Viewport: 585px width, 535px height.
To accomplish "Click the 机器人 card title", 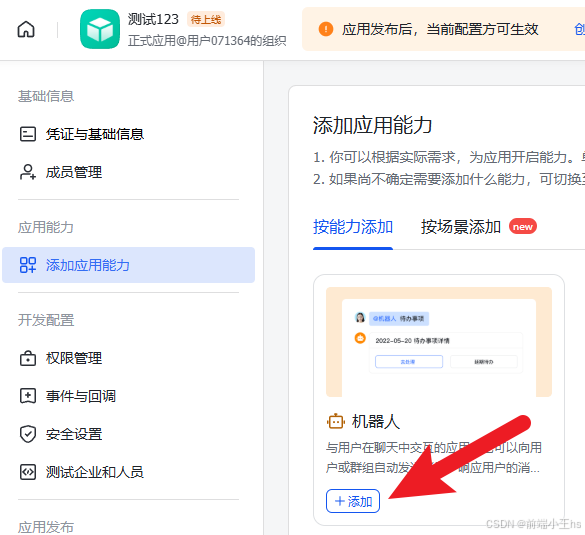I will [376, 422].
